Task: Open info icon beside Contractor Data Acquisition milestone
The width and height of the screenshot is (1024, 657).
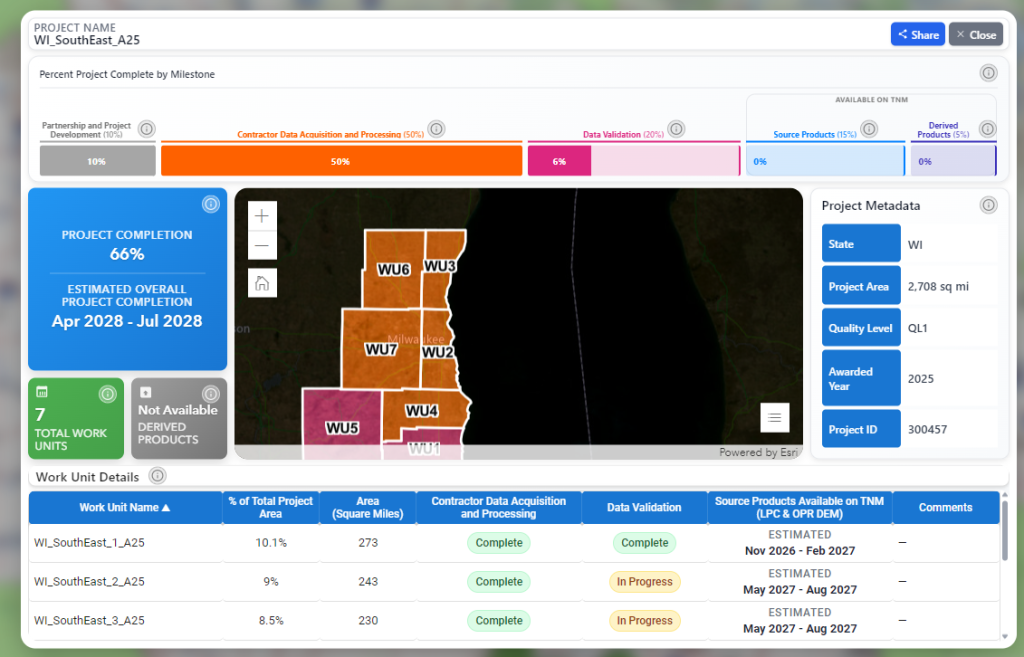Action: (436, 129)
